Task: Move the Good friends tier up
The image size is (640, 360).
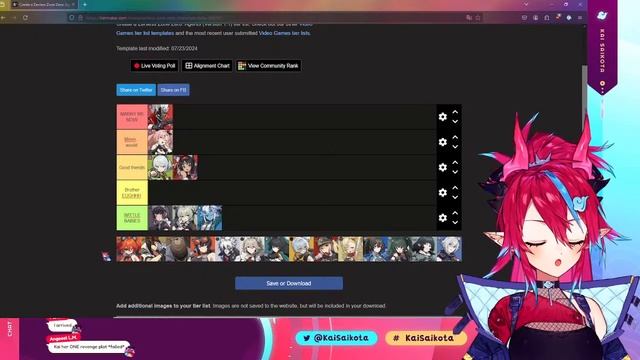Action: pyautogui.click(x=455, y=163)
